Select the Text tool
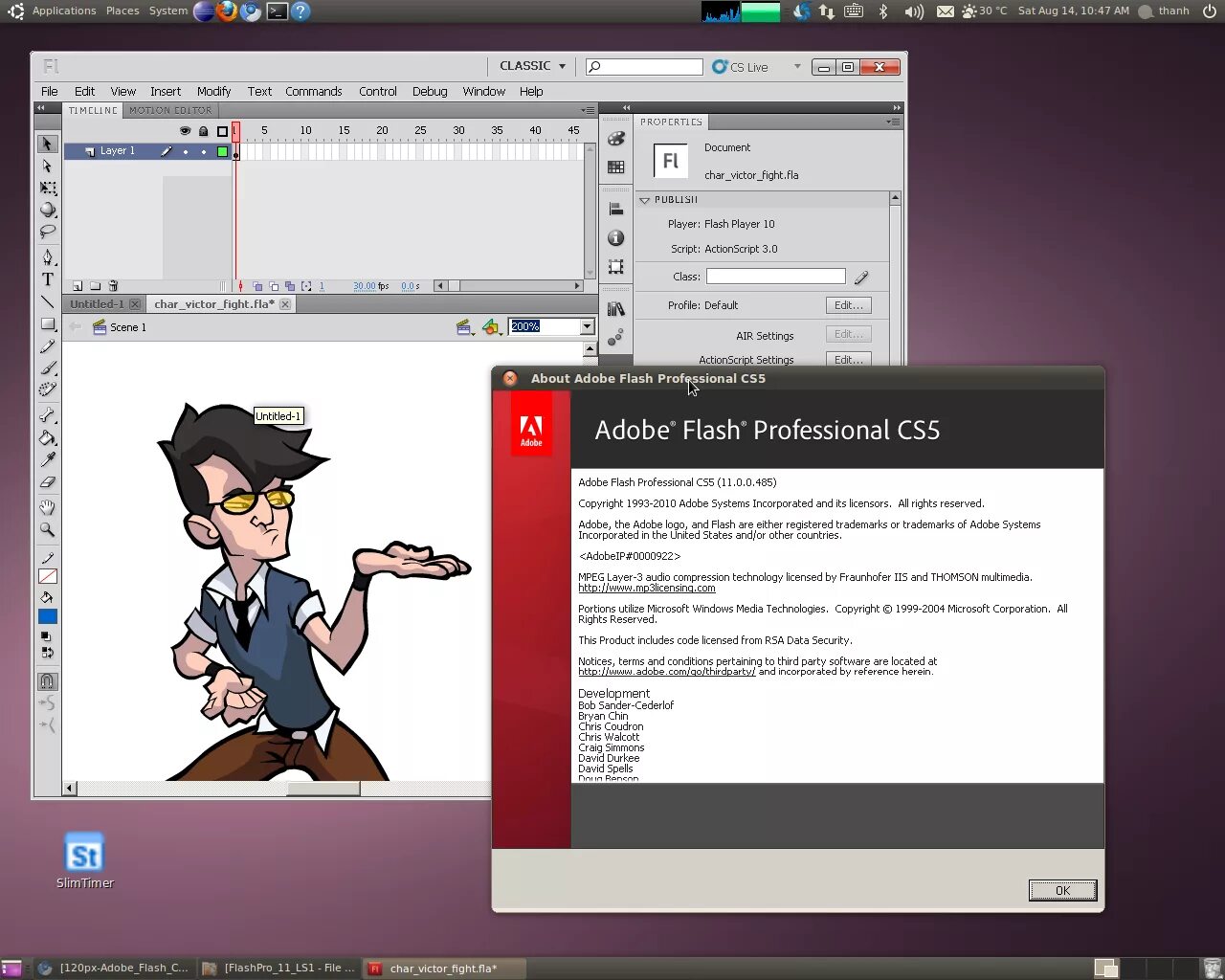The height and width of the screenshot is (980, 1225). click(x=47, y=279)
